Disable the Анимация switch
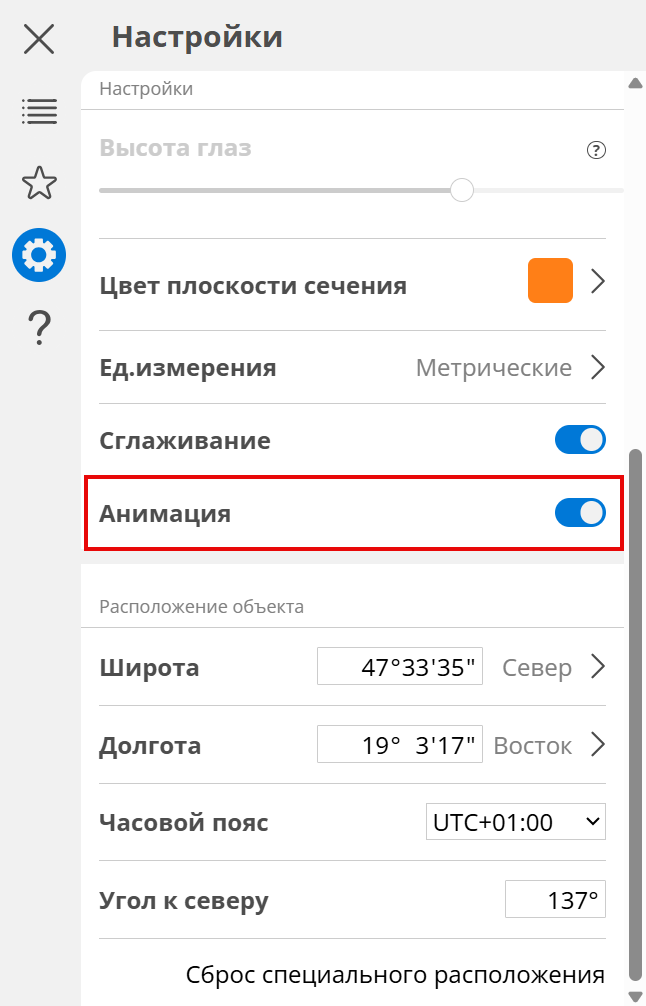 pos(580,513)
